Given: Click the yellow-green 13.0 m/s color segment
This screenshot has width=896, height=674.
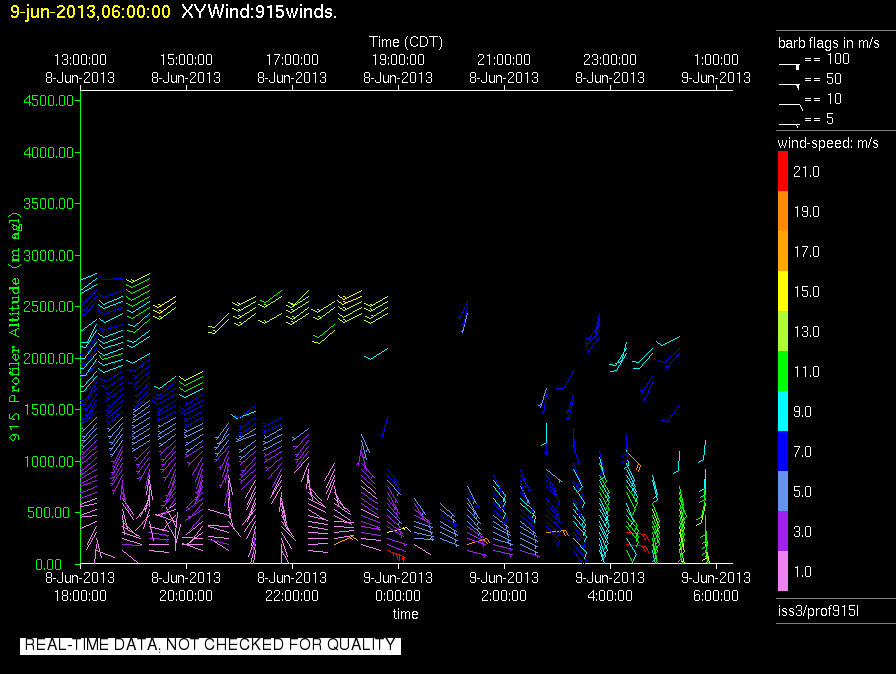Looking at the screenshot, I should click(x=783, y=331).
